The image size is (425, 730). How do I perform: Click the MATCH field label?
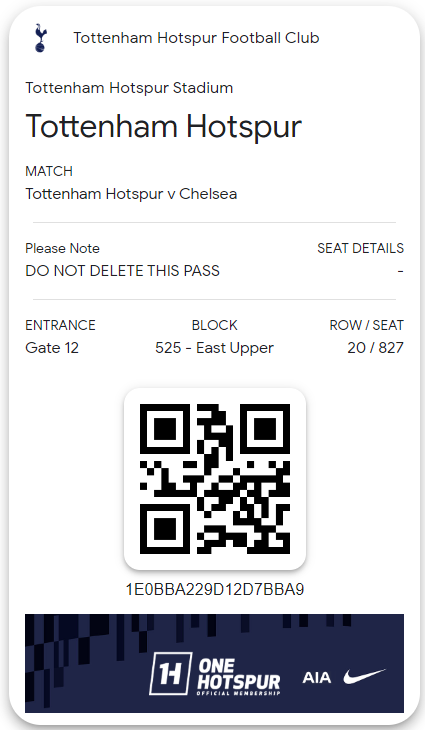point(49,171)
